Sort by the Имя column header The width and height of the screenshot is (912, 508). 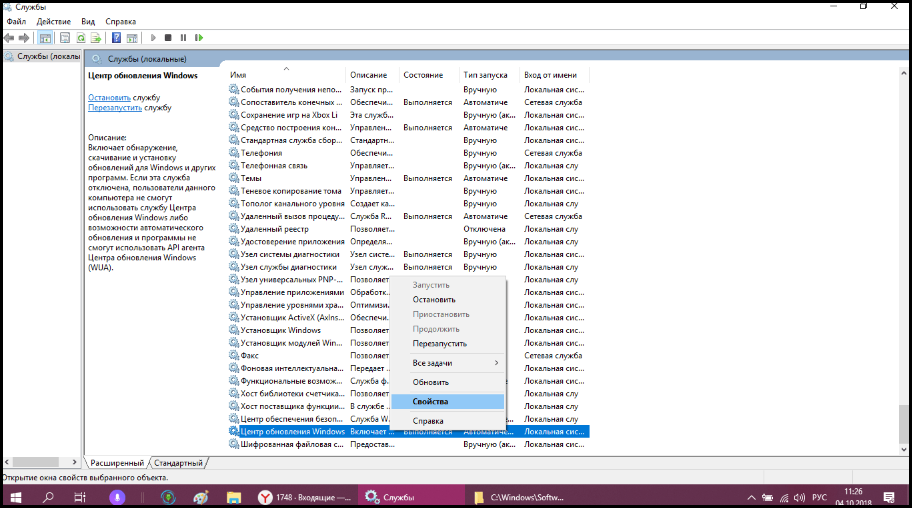click(285, 75)
